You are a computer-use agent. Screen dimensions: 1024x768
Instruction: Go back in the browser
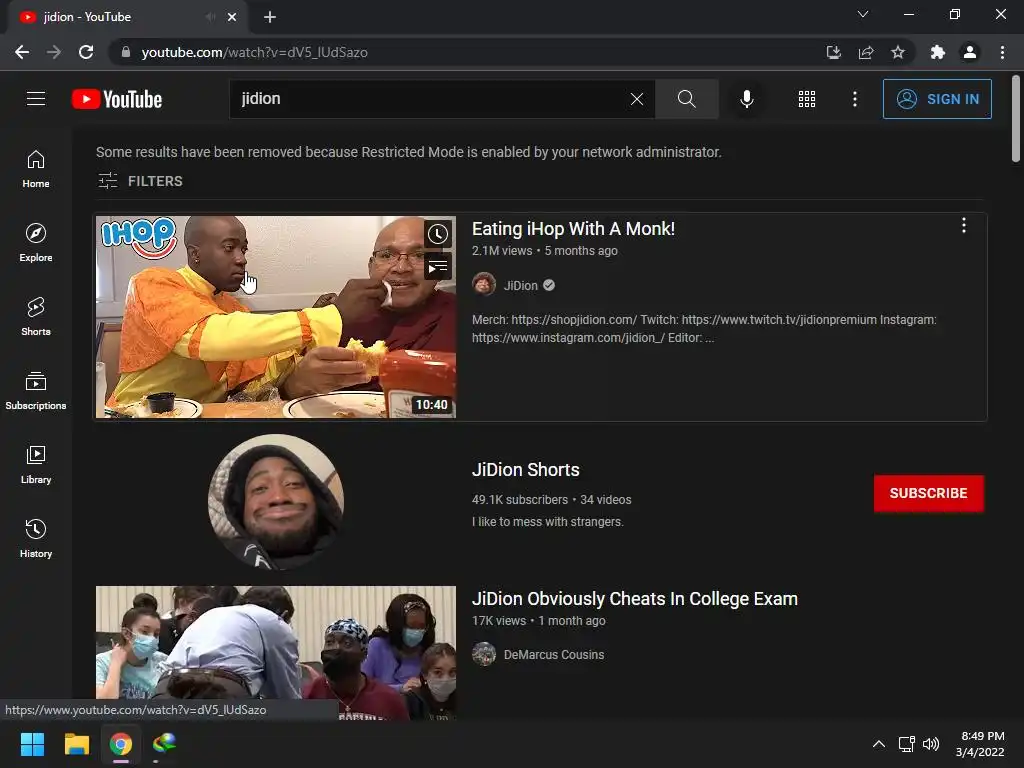pos(22,52)
